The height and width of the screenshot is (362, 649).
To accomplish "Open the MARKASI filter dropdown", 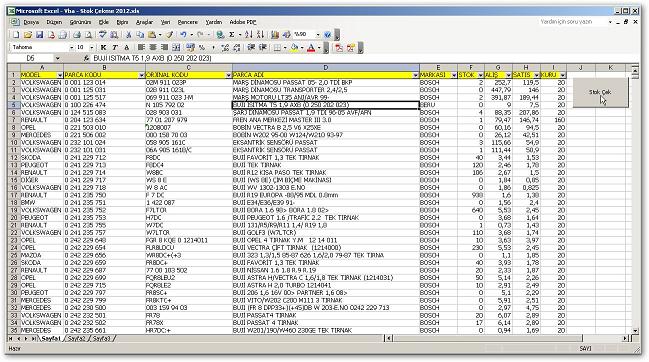I will (454, 75).
